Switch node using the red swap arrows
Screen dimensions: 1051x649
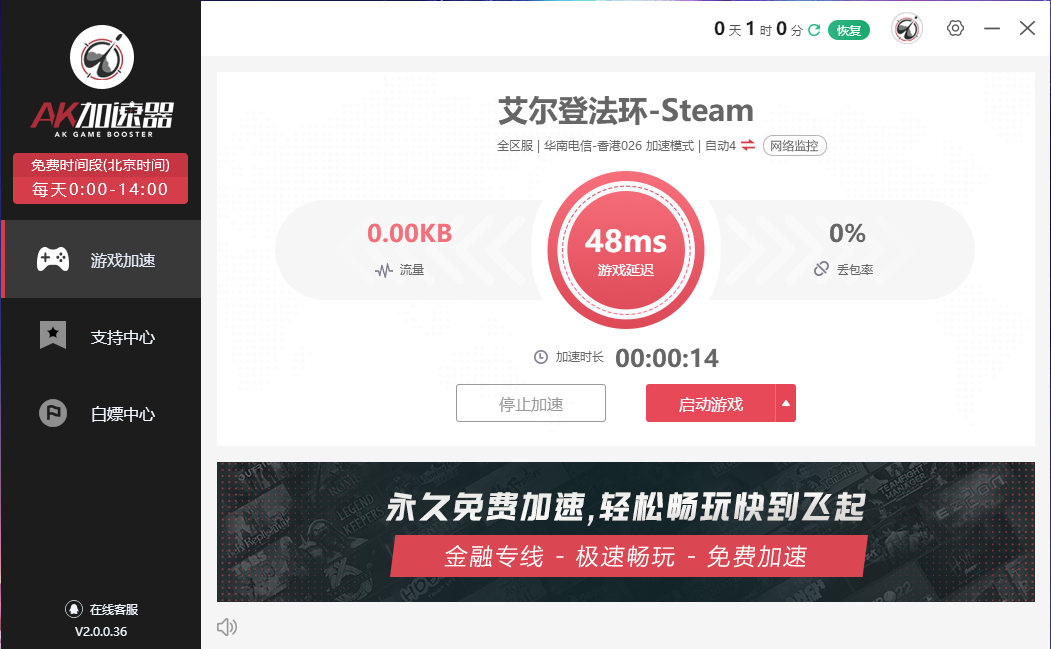pos(748,145)
